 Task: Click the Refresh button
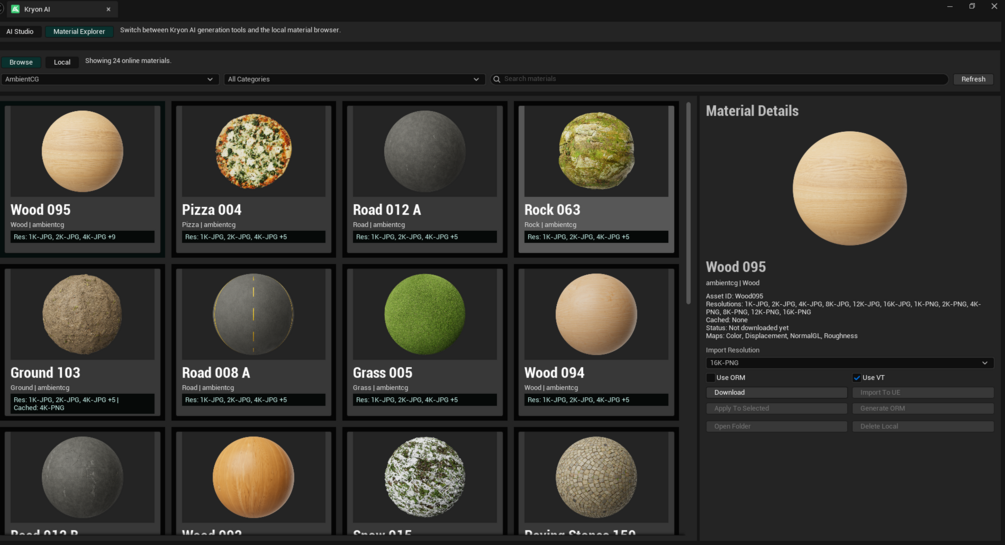point(973,79)
